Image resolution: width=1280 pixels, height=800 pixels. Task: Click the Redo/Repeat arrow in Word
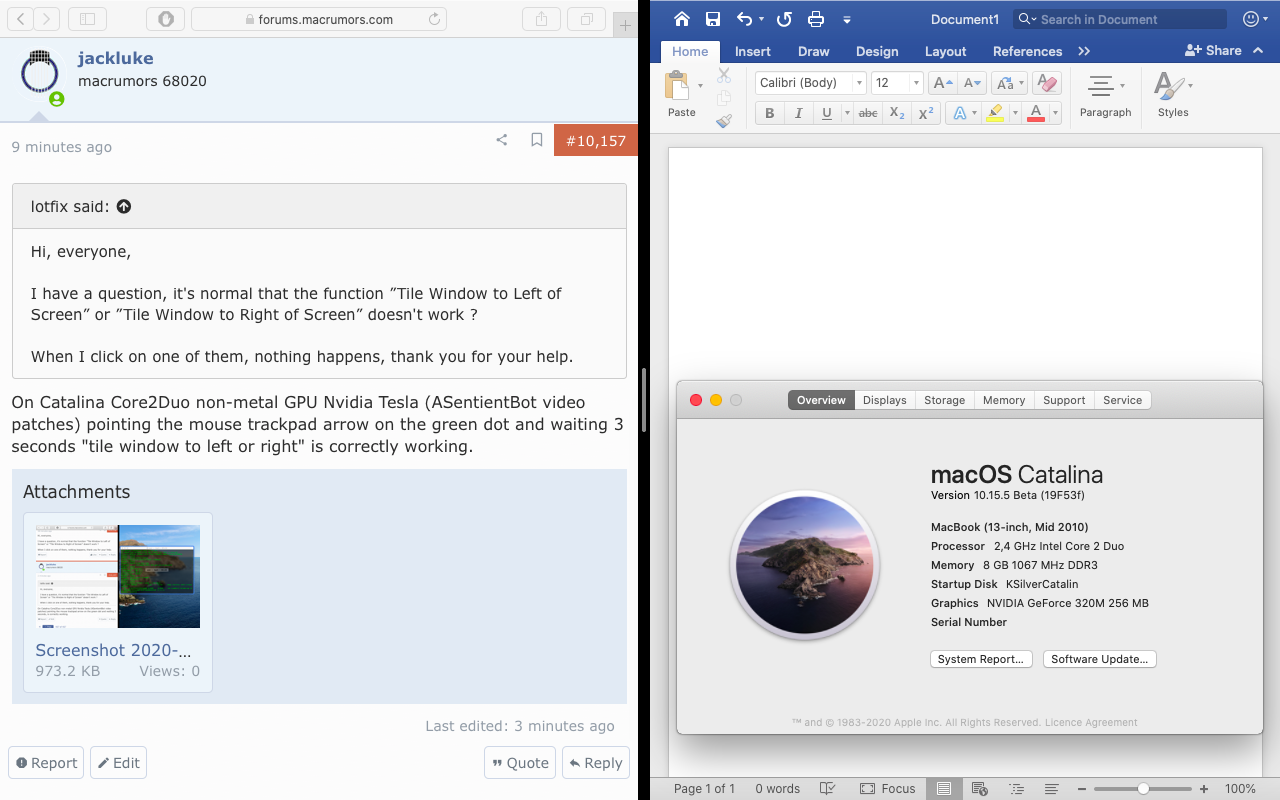pyautogui.click(x=784, y=19)
